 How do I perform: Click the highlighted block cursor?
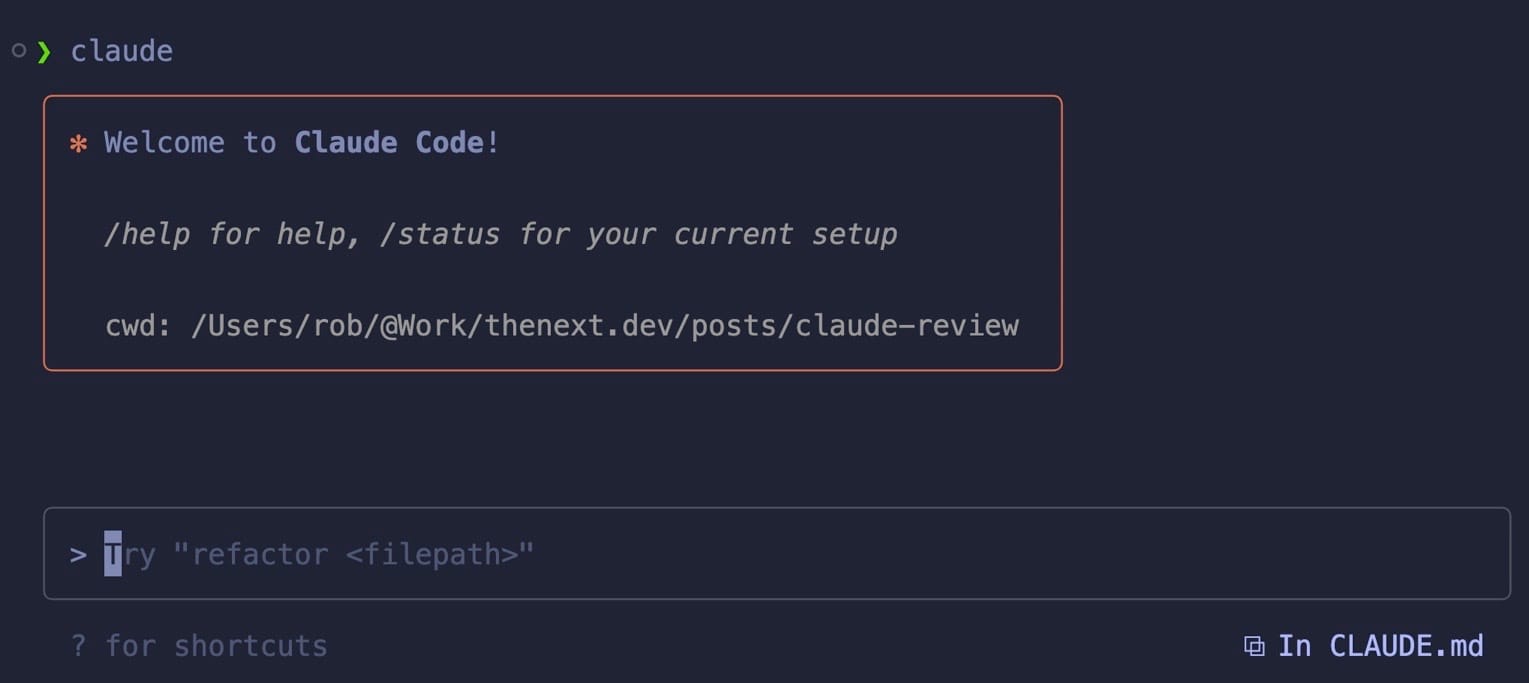[113, 554]
